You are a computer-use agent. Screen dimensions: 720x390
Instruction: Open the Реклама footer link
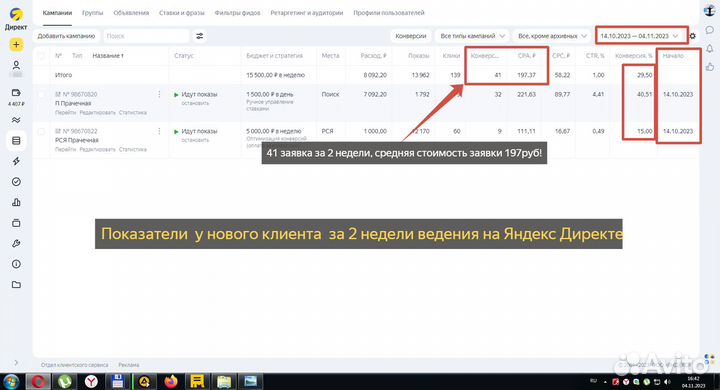[x=129, y=365]
